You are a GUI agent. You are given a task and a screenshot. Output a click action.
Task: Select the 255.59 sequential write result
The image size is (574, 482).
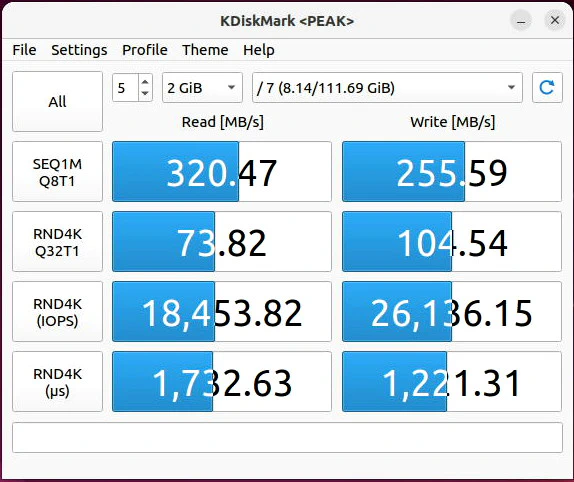tap(452, 172)
